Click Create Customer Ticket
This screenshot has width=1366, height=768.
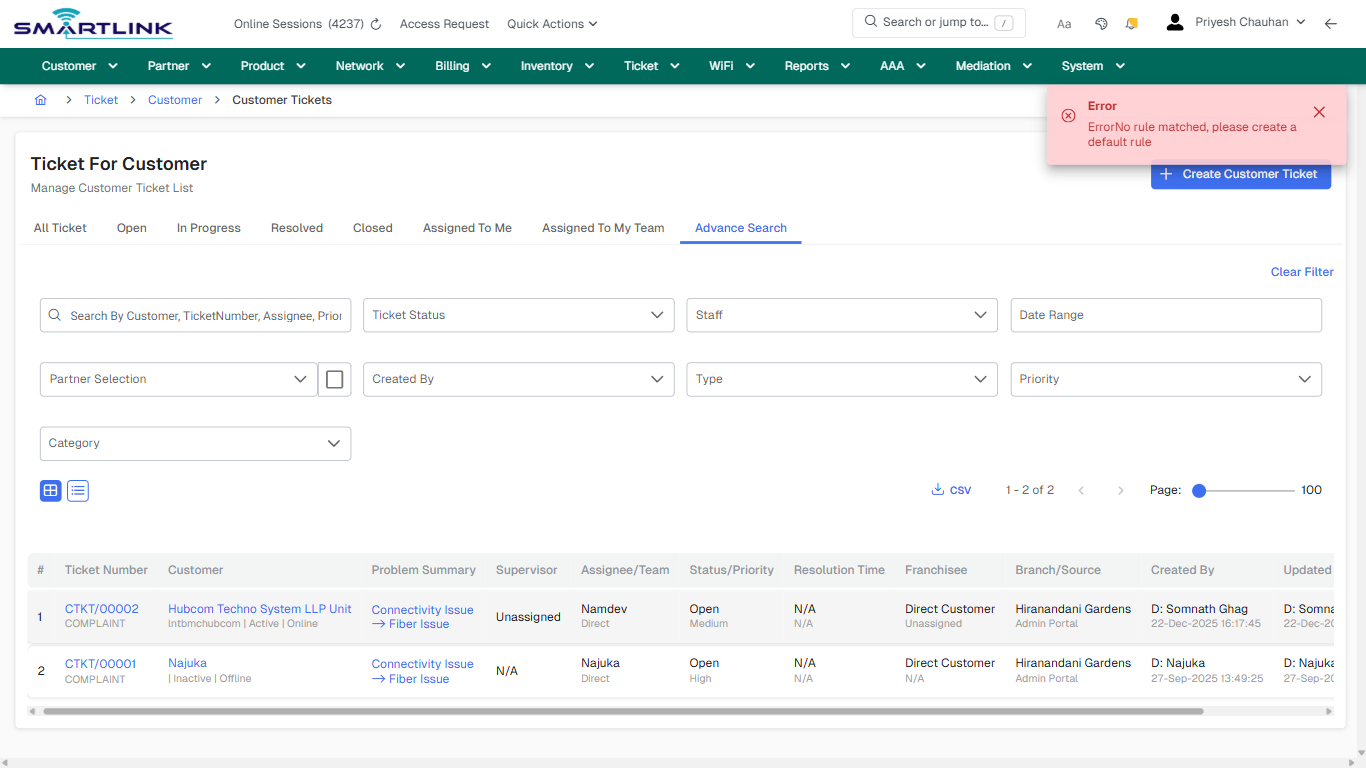pos(1240,174)
